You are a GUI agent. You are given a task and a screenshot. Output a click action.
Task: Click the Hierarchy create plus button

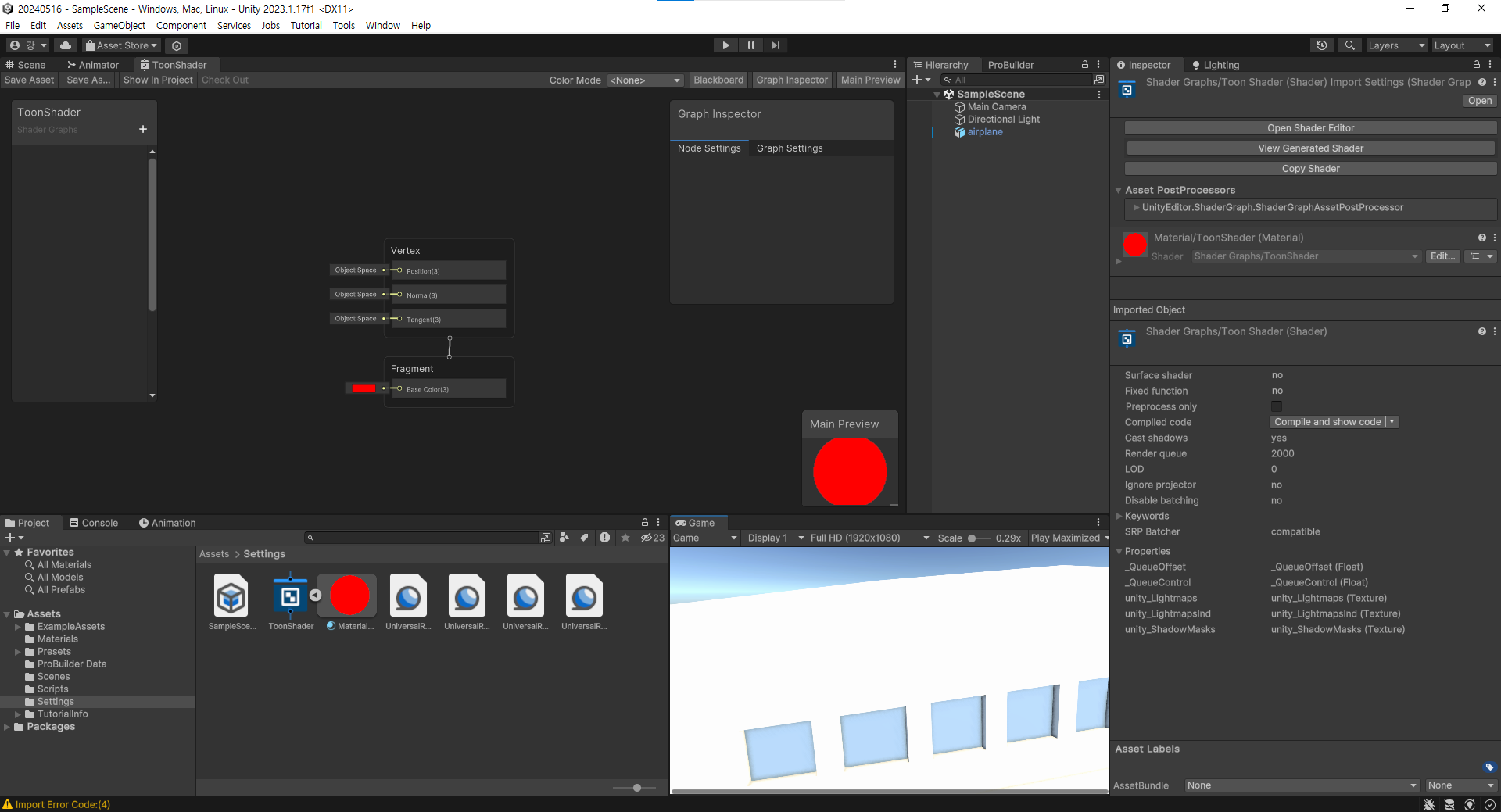[921, 80]
